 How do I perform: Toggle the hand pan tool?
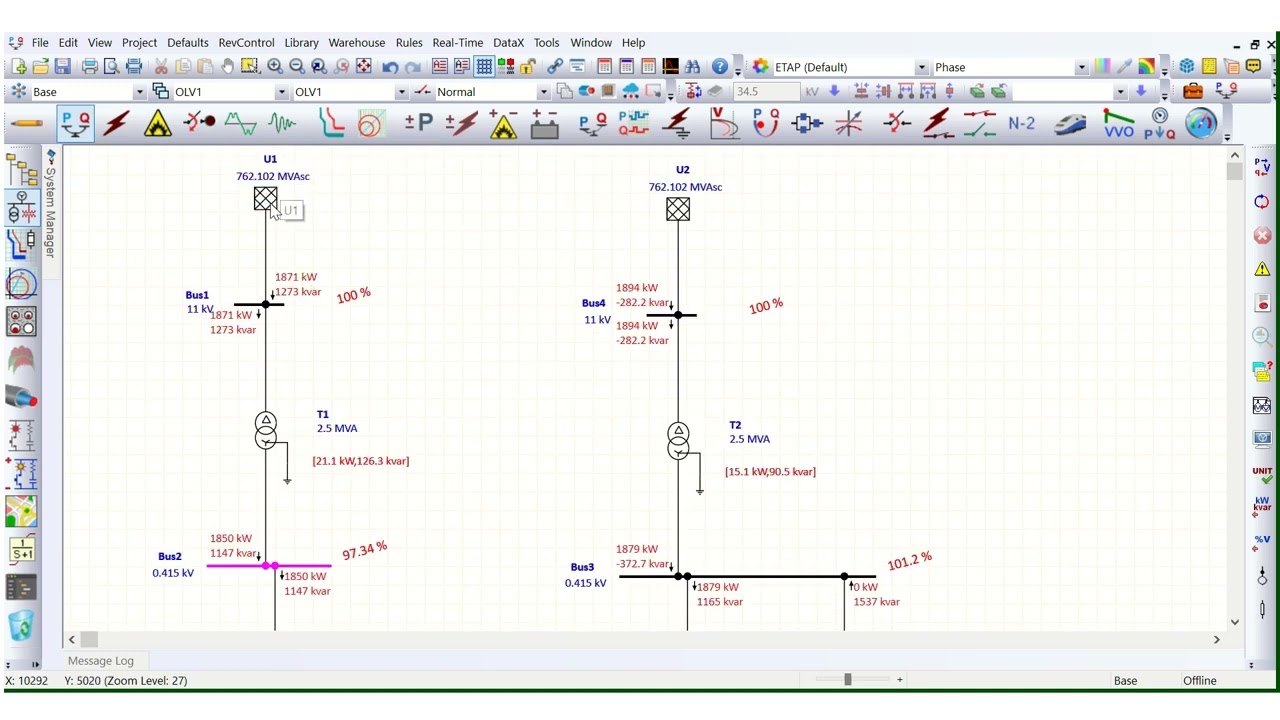coord(228,67)
